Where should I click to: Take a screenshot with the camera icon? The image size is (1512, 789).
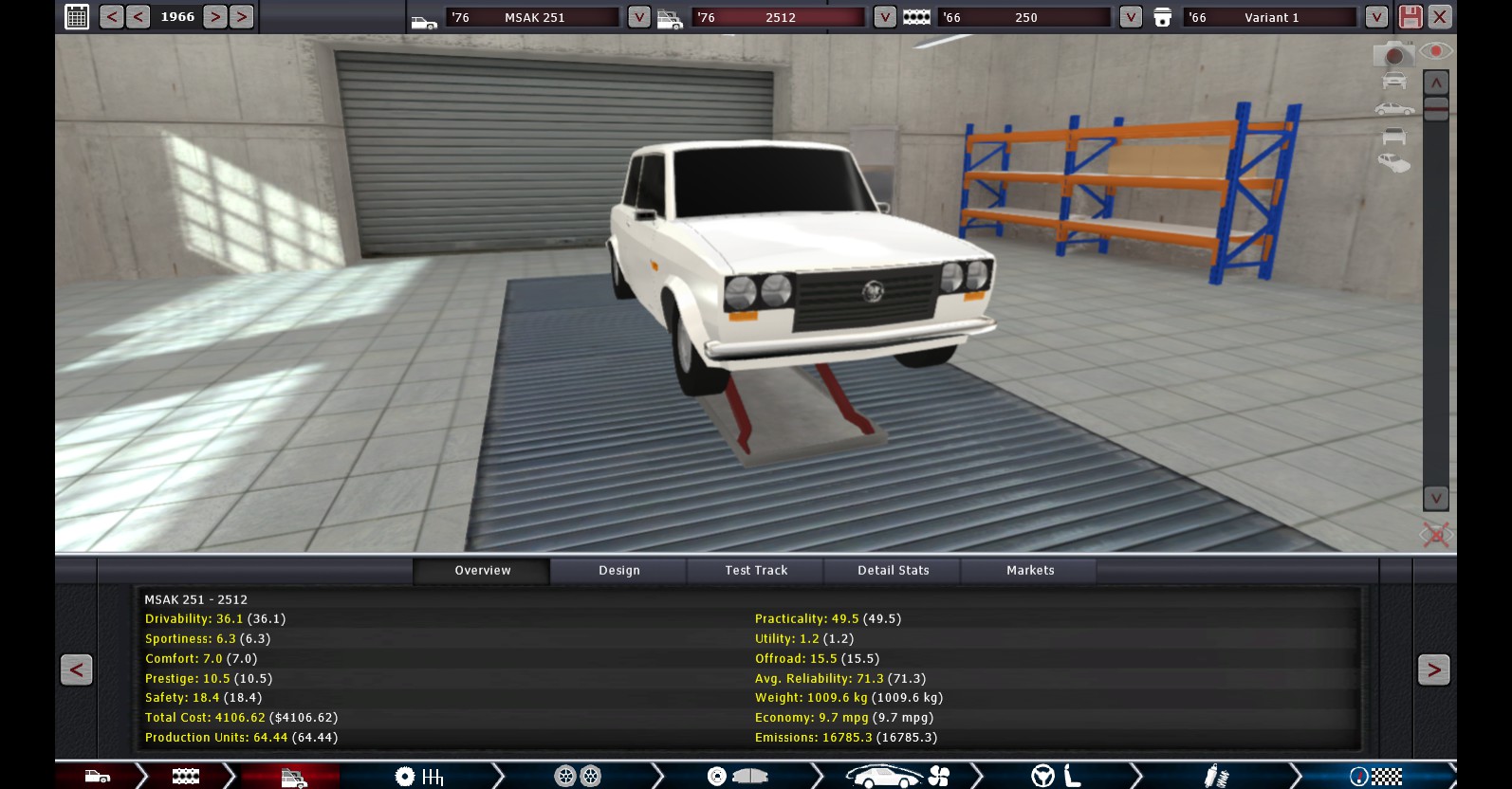(x=1392, y=54)
